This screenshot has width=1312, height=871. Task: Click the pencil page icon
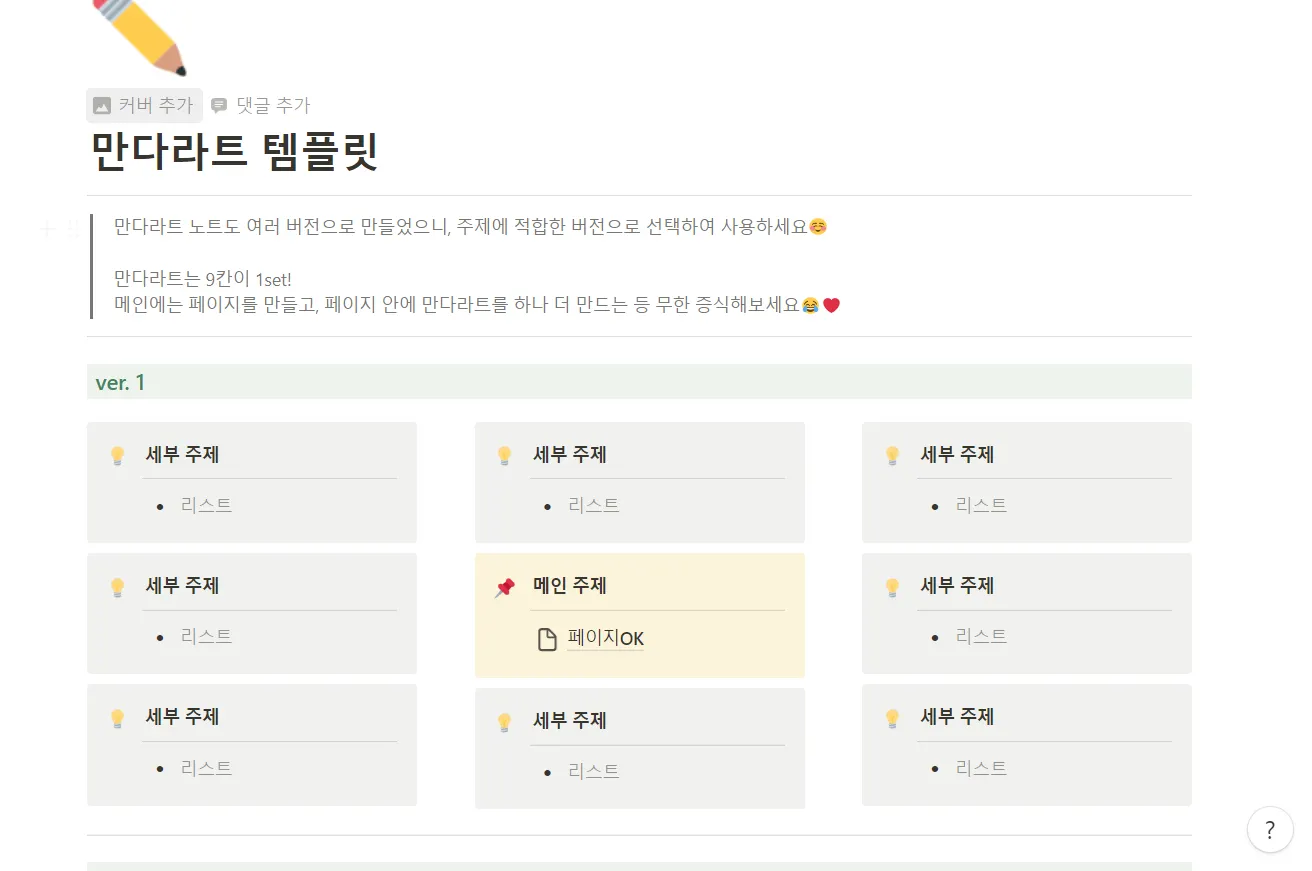(x=139, y=36)
